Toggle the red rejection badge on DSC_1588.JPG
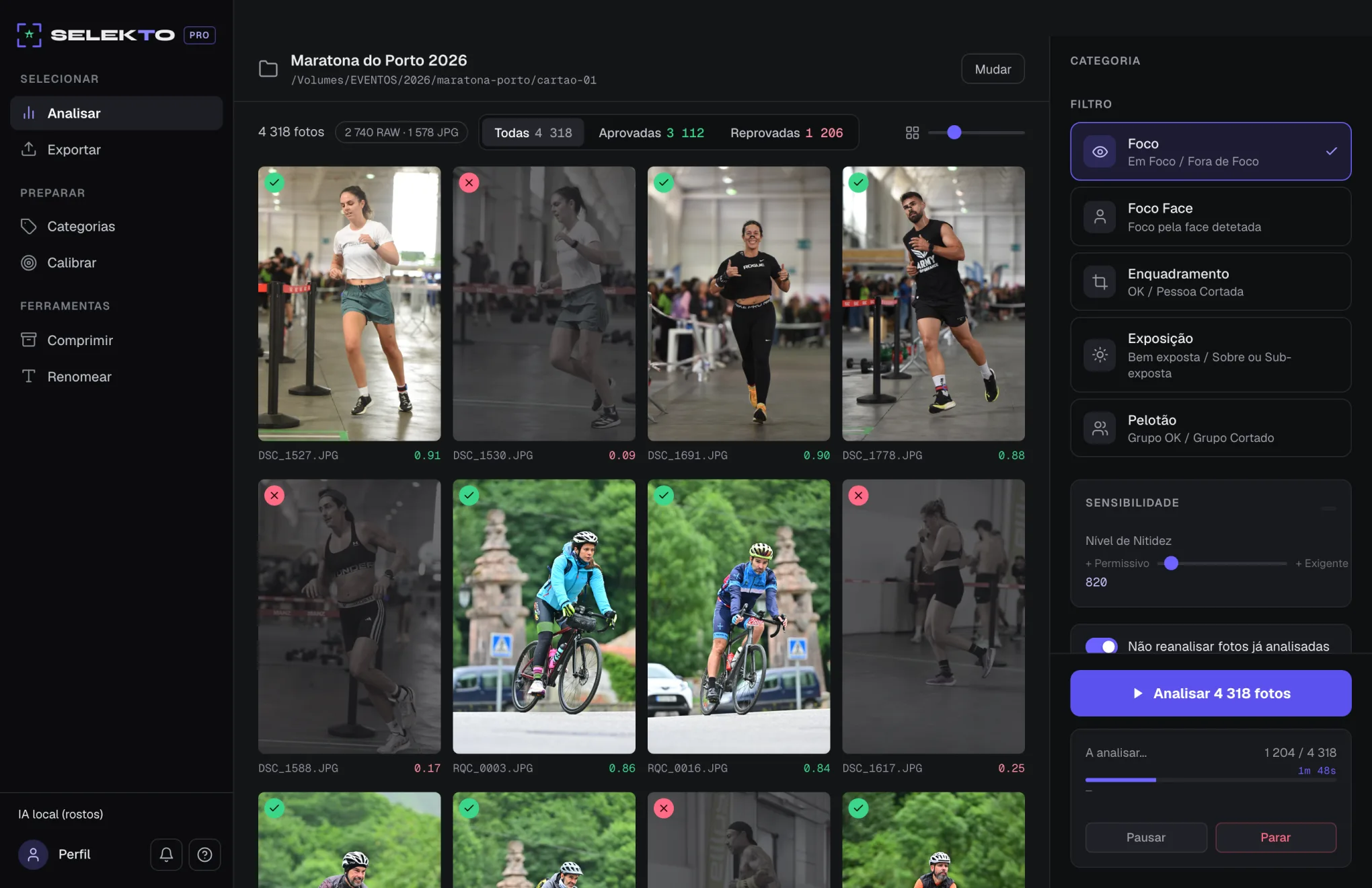Viewport: 1372px width, 888px height. (x=274, y=496)
